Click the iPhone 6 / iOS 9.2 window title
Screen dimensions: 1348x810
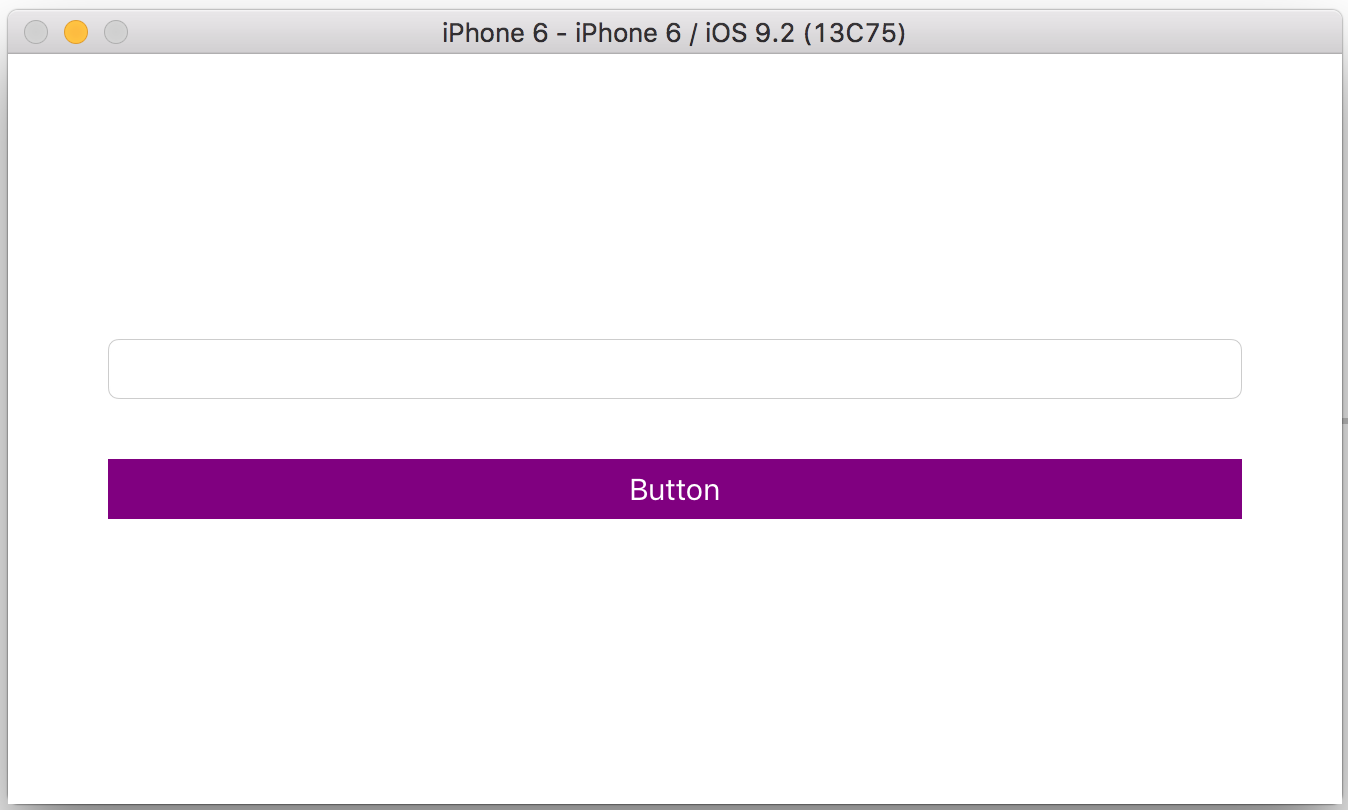click(x=673, y=33)
